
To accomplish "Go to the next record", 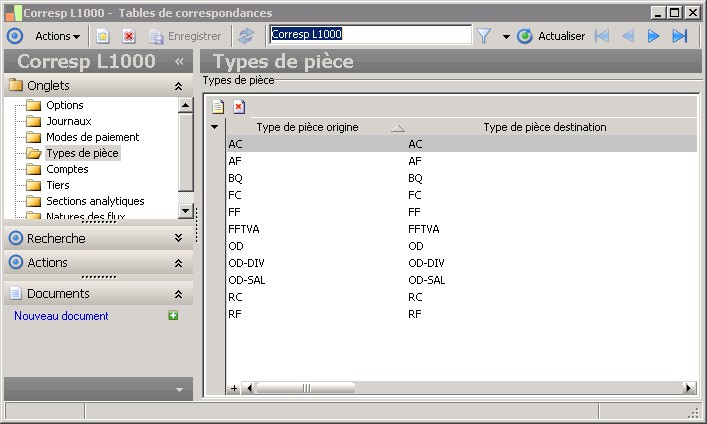I will tap(653, 36).
